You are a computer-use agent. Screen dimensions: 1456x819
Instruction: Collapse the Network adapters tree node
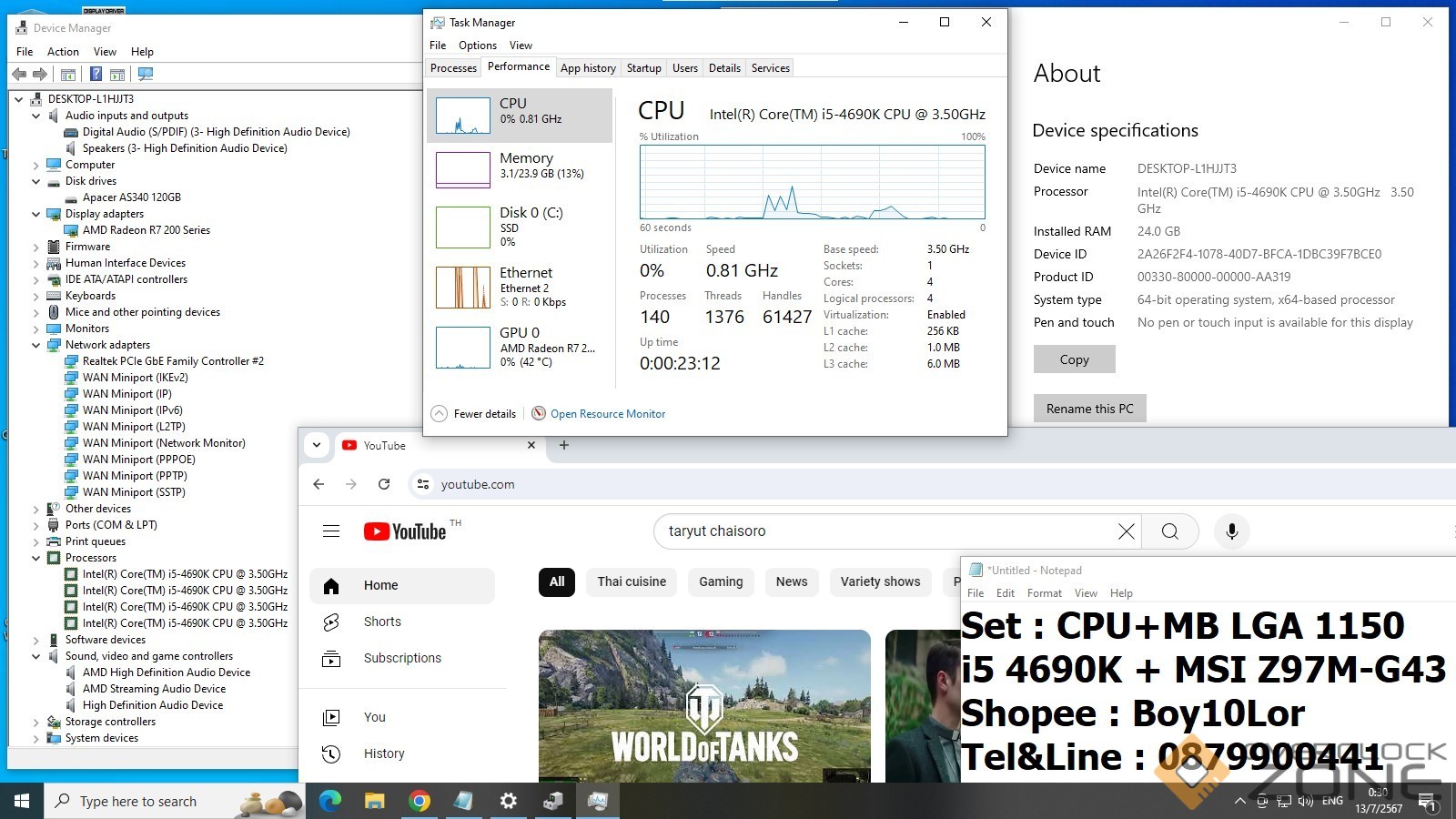click(x=36, y=345)
